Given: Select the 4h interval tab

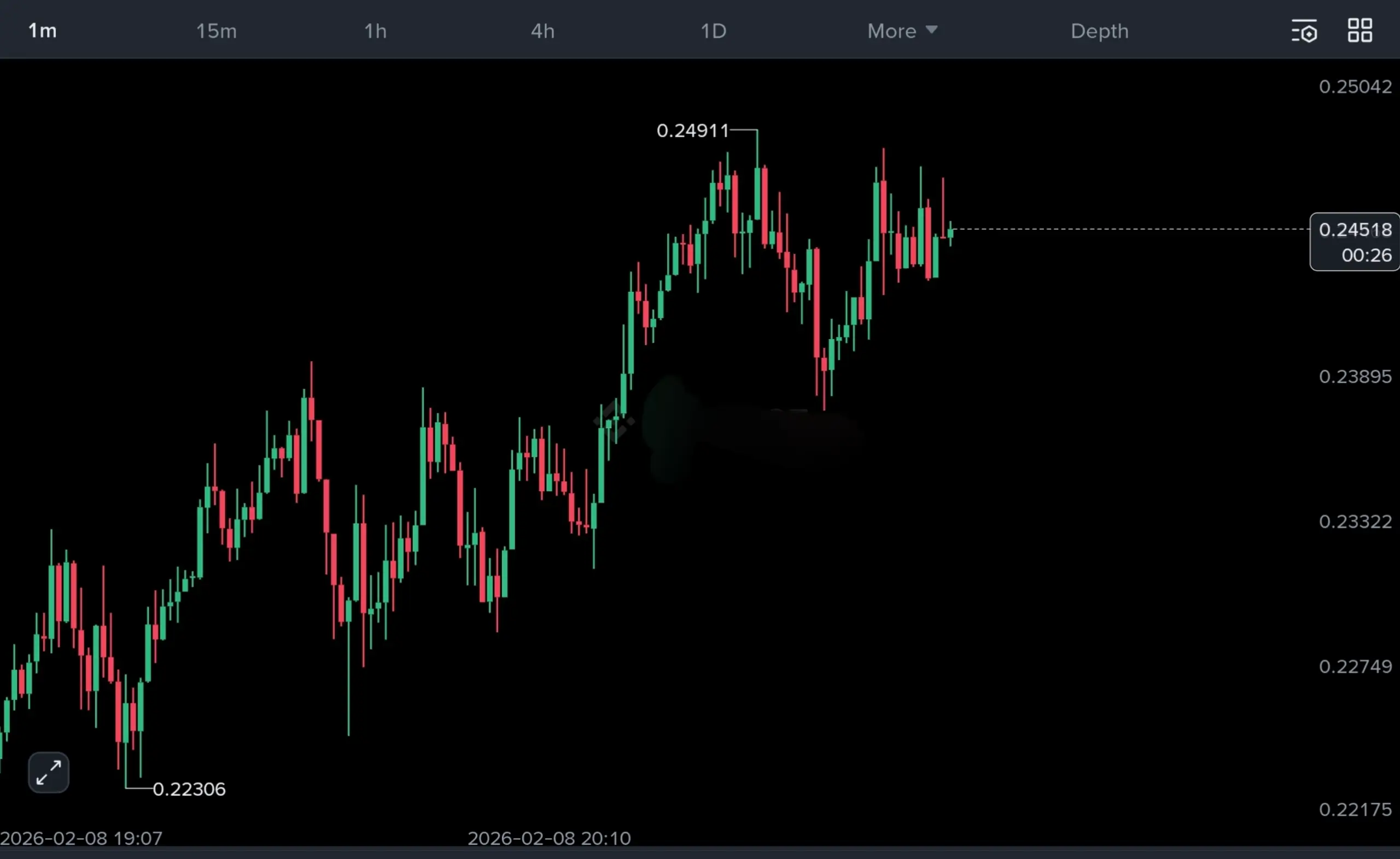Looking at the screenshot, I should pos(542,31).
